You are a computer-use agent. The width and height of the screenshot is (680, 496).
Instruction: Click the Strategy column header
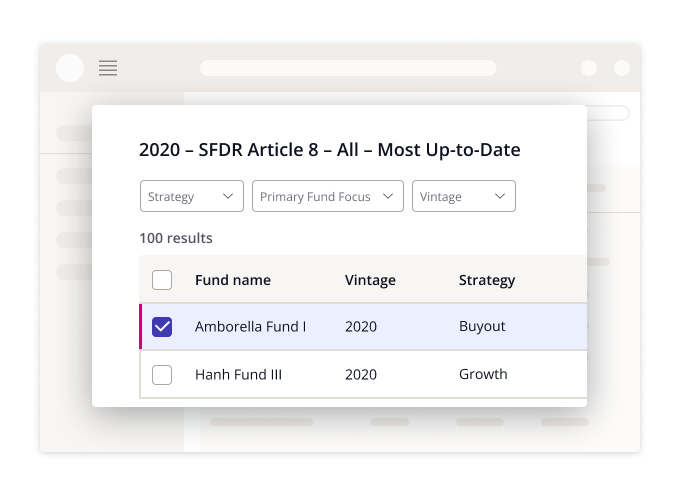pos(487,280)
